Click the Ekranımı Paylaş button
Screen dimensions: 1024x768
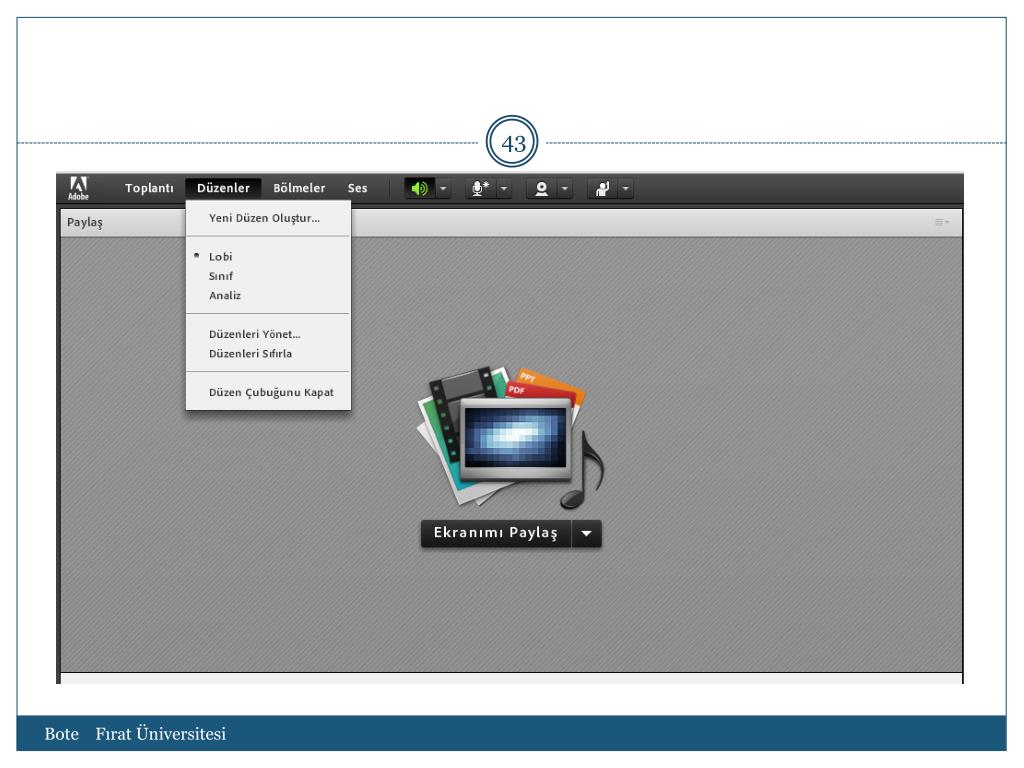coord(496,534)
